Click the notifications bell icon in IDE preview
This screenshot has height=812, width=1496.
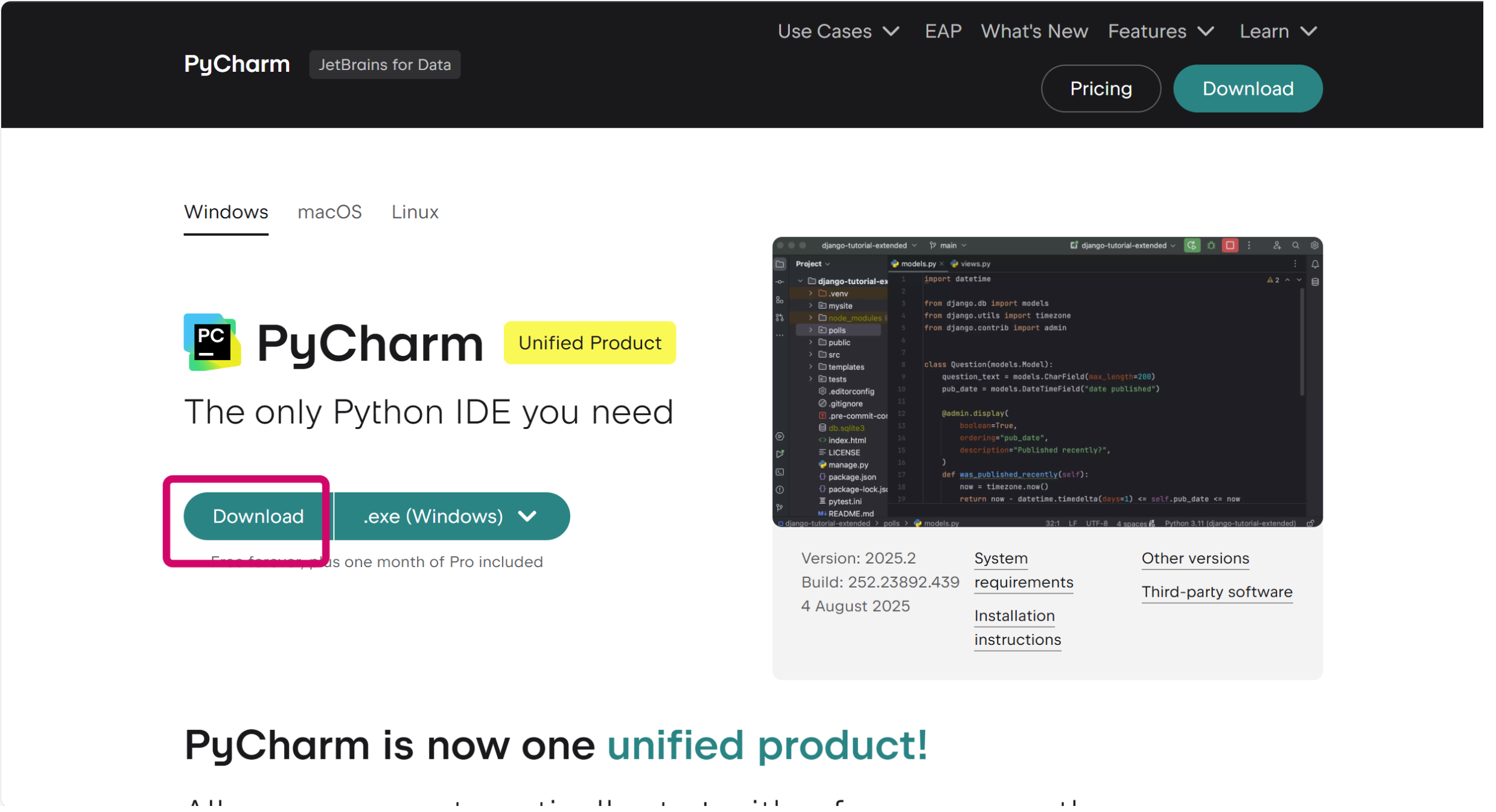tap(1315, 264)
